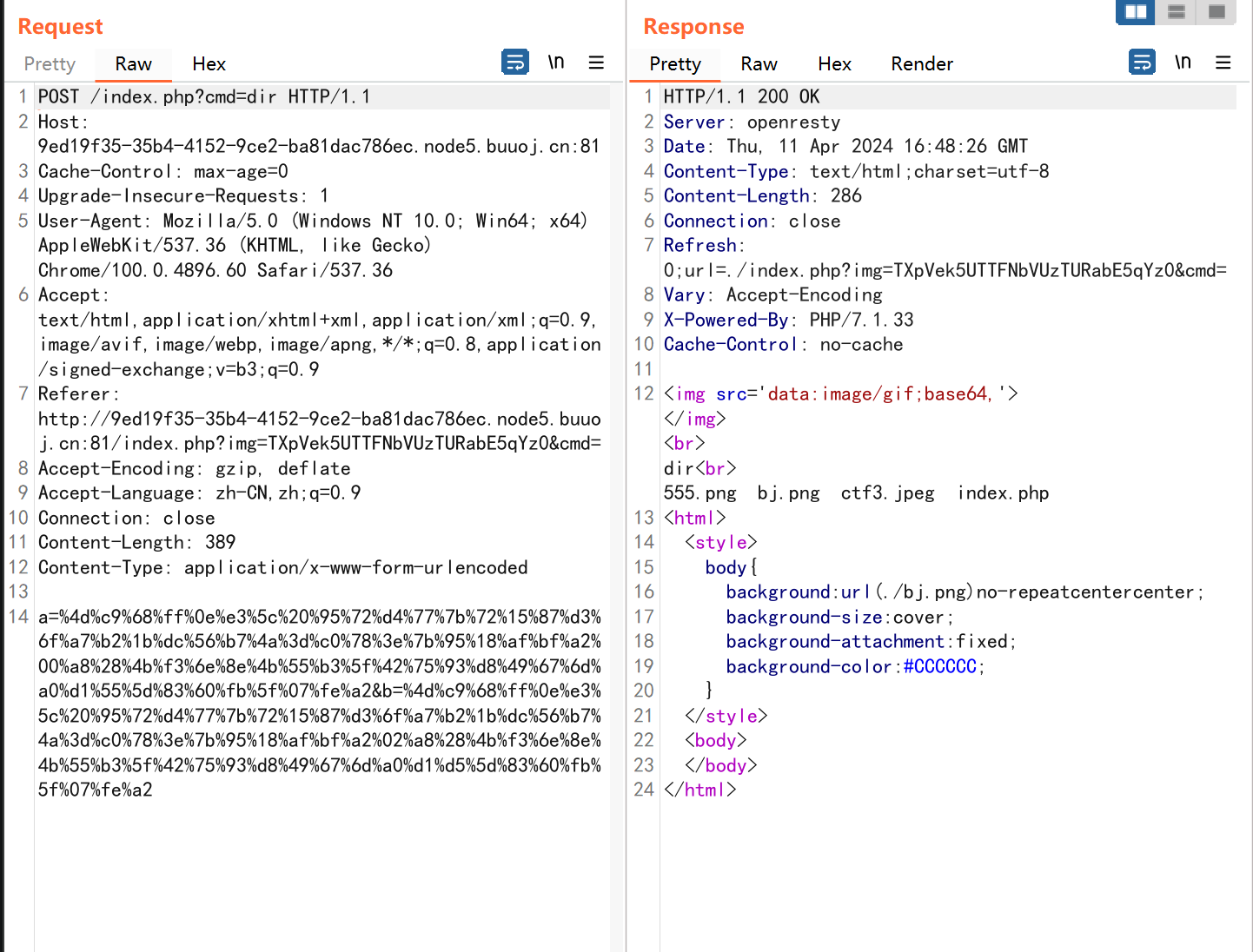1253x952 pixels.
Task: Open the Response Render tab
Action: click(x=922, y=64)
